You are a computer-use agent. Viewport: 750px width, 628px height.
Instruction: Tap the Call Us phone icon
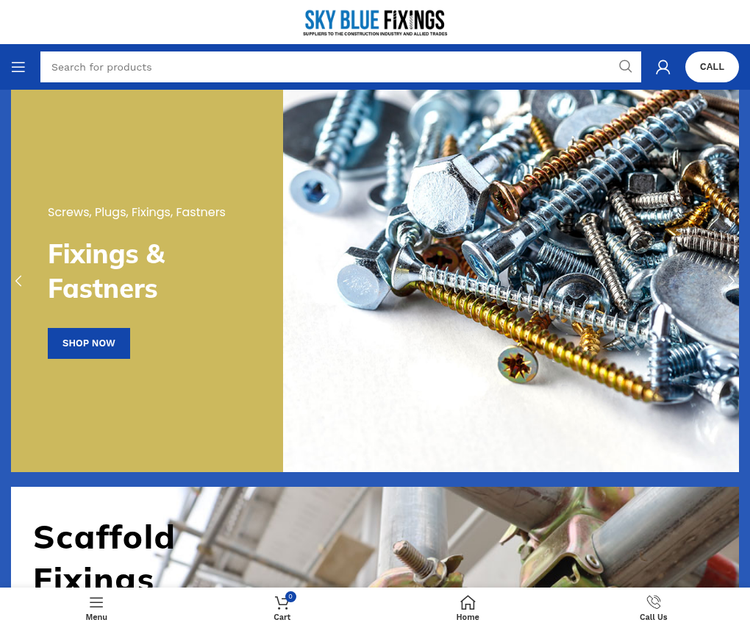pos(653,602)
